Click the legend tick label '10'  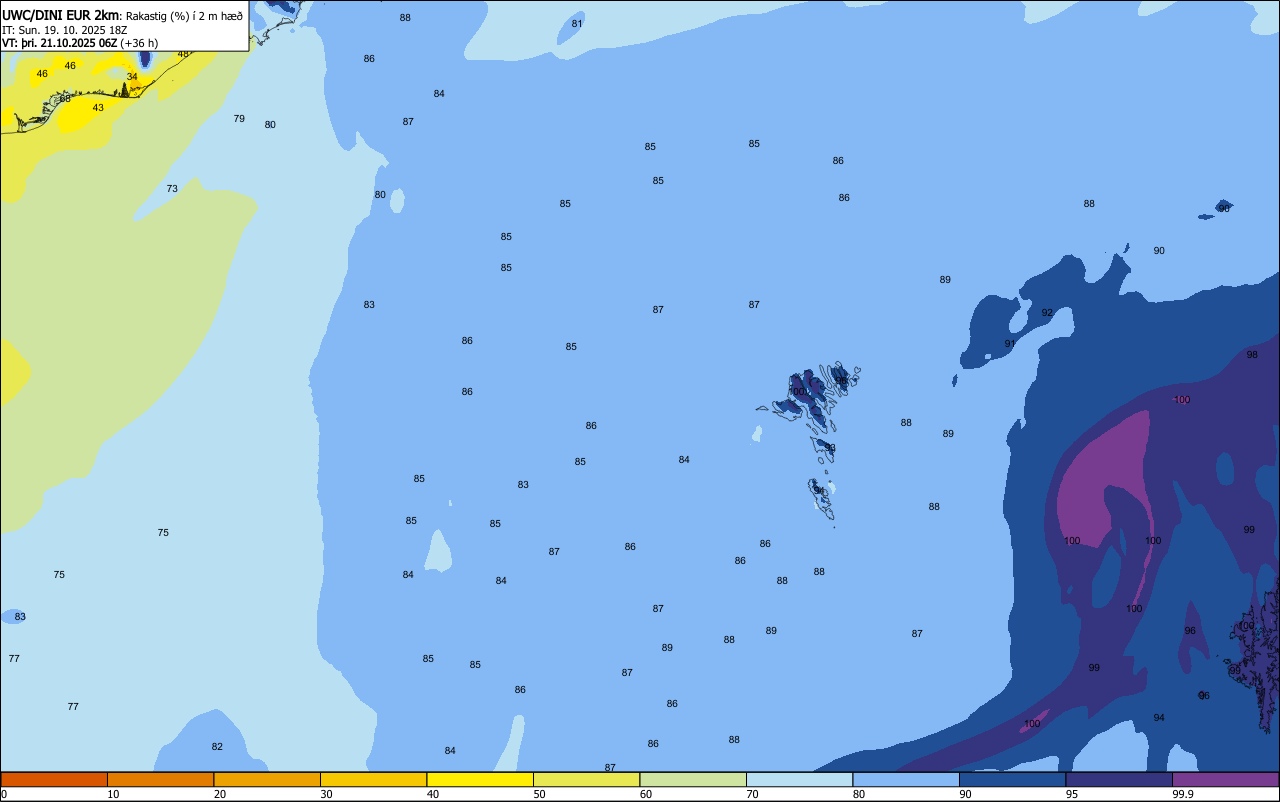click(114, 794)
